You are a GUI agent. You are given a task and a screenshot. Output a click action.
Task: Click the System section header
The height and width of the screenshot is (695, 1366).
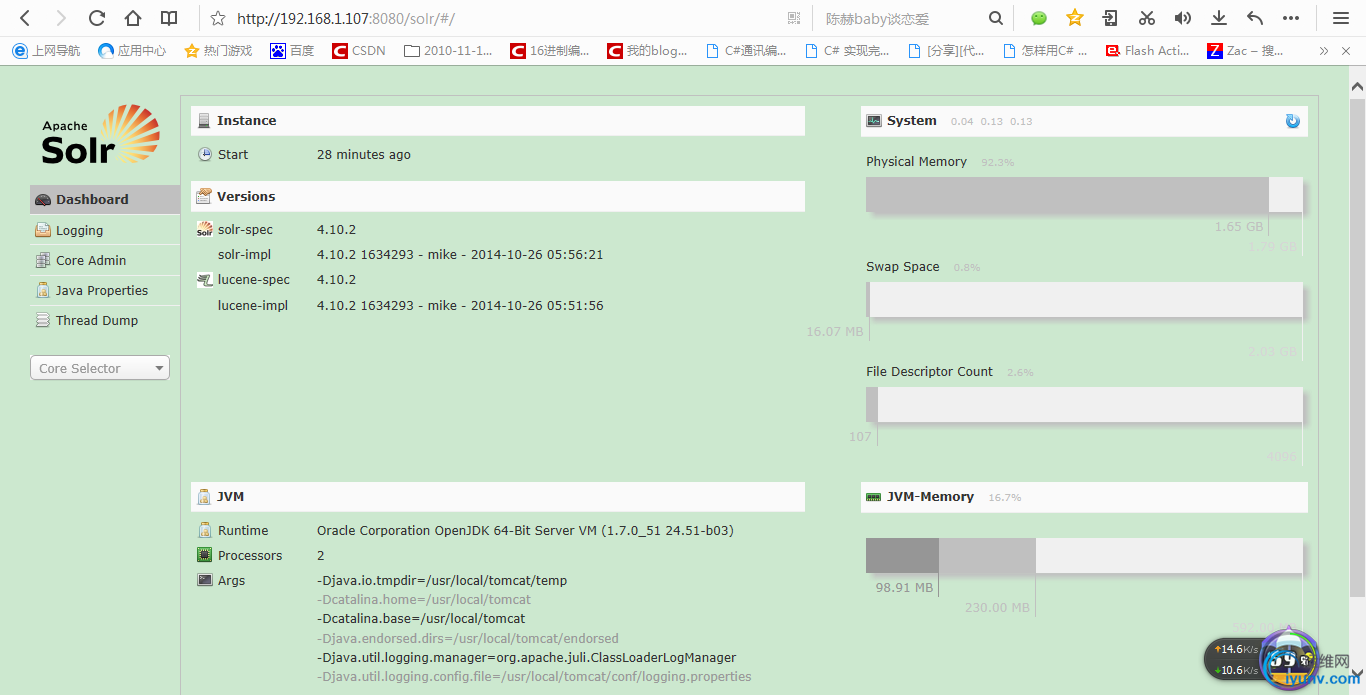pos(1084,121)
